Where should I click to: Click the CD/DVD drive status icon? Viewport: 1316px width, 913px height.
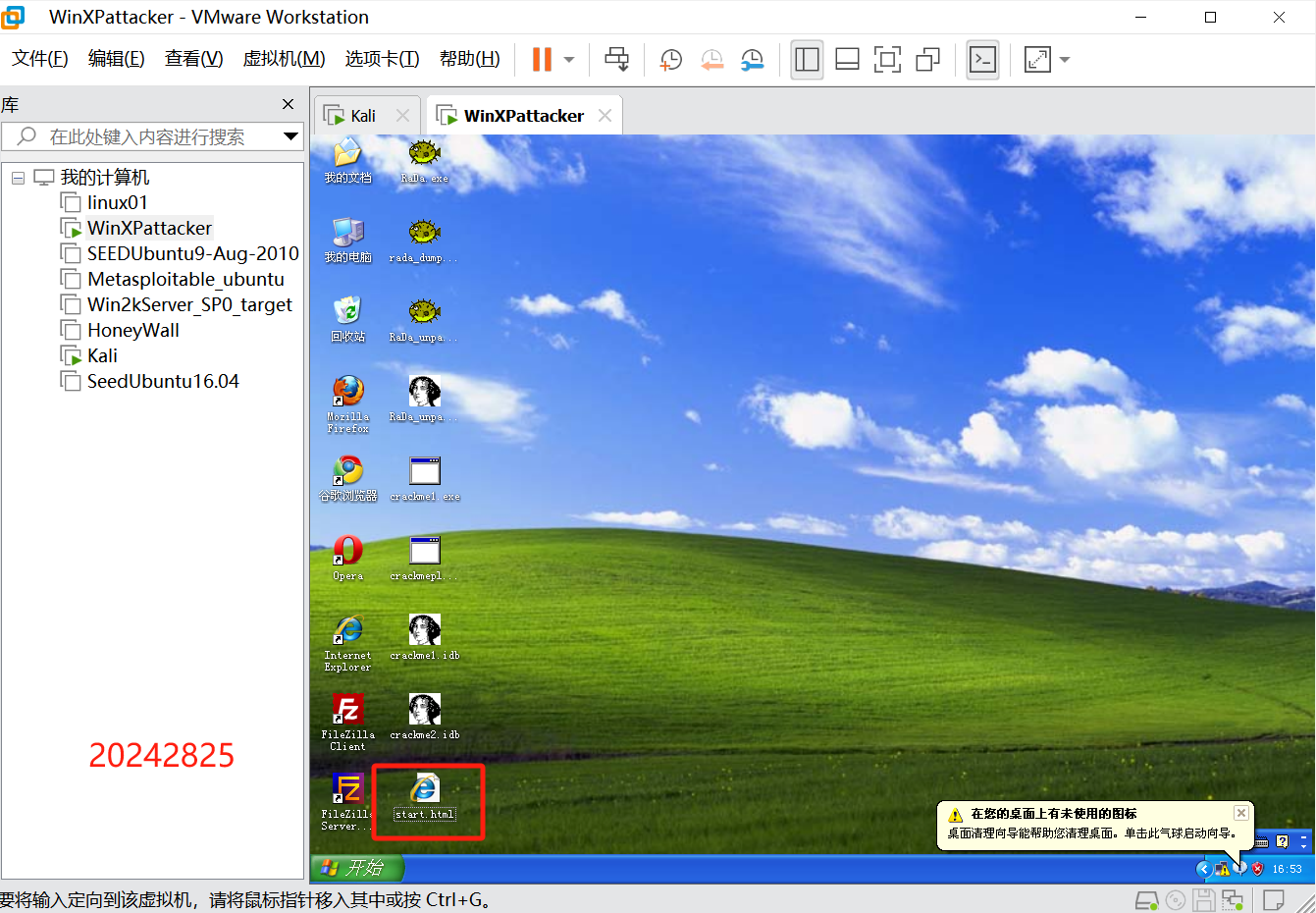click(x=1176, y=900)
